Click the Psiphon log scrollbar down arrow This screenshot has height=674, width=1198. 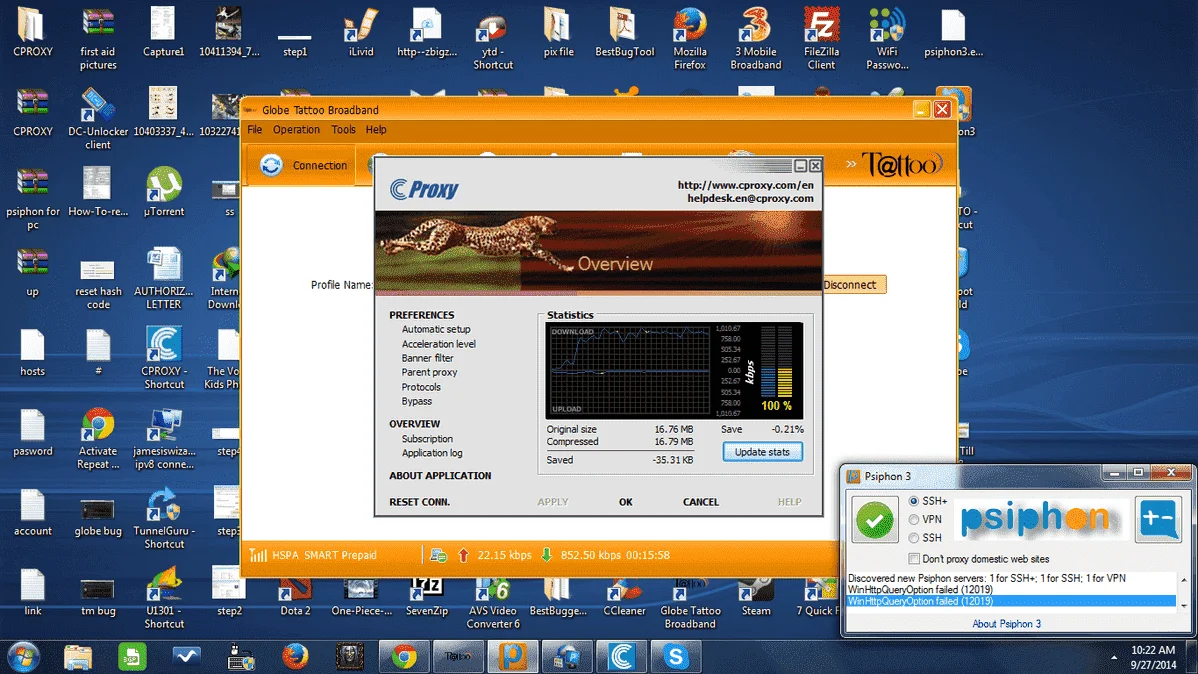pyautogui.click(x=1183, y=604)
